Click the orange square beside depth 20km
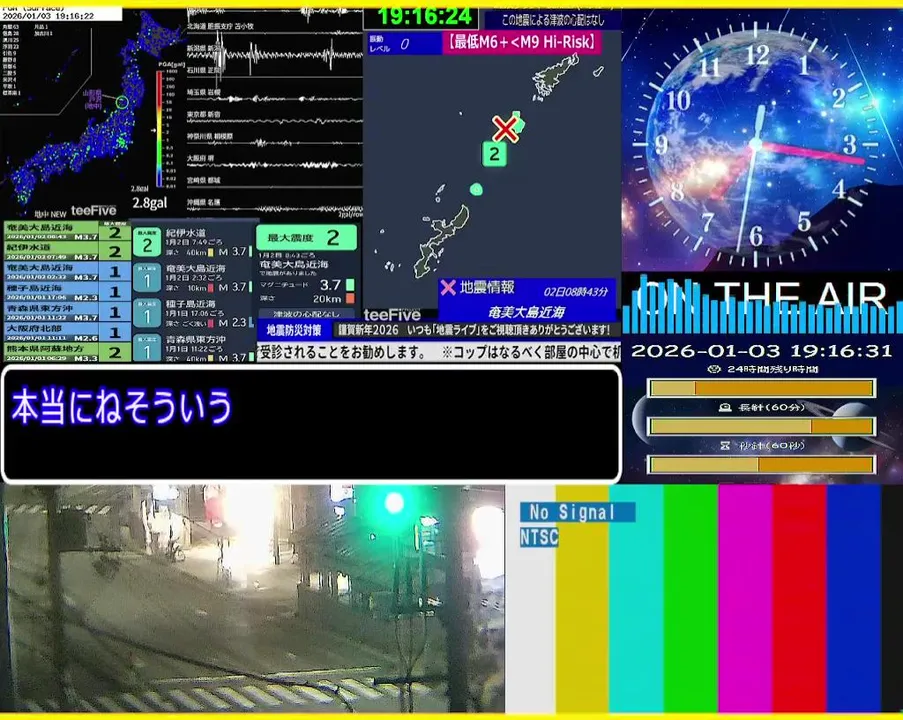Viewport: 903px width, 720px height. 350,298
